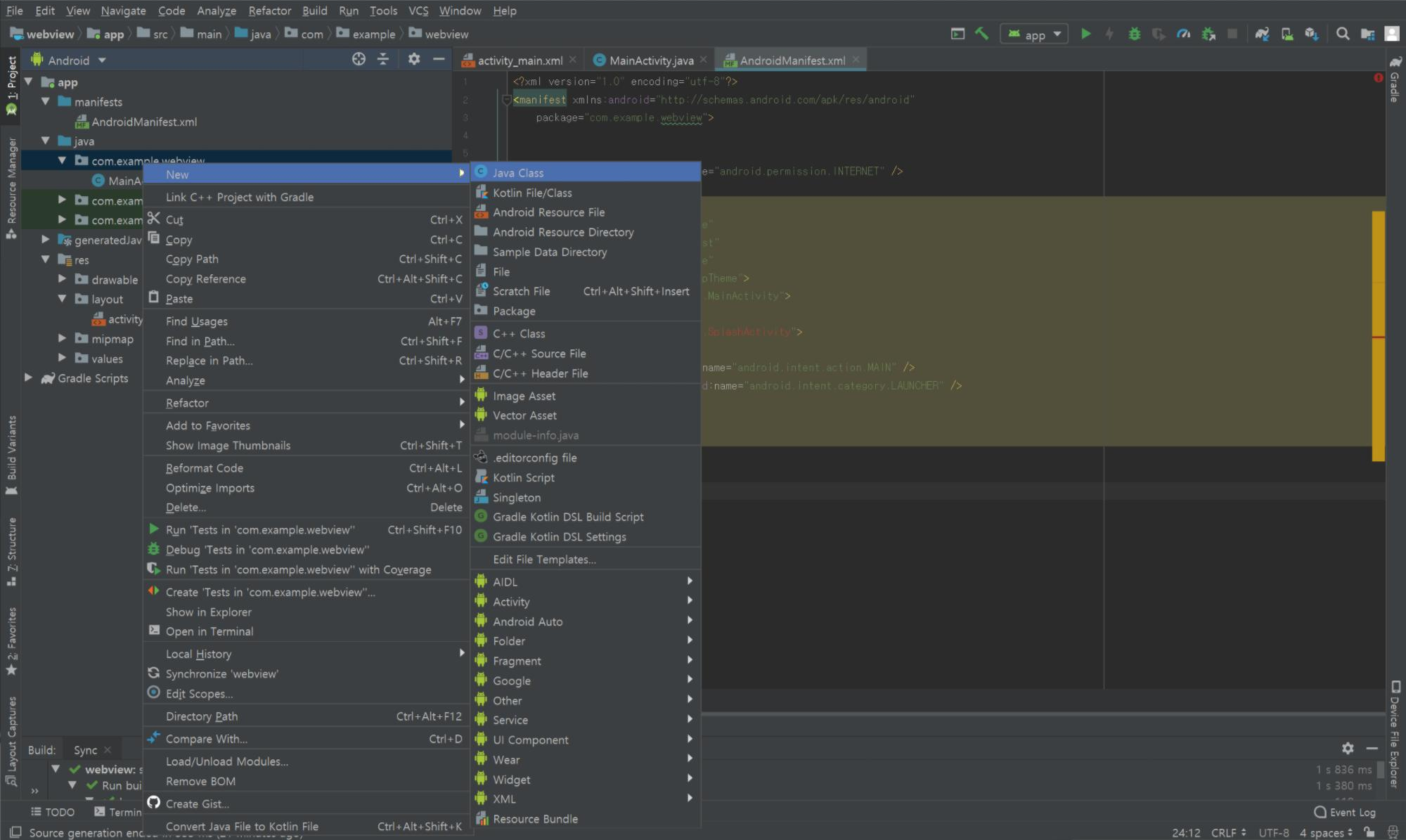This screenshot has width=1406, height=840.
Task: Open project panel settings gear
Action: (x=413, y=60)
